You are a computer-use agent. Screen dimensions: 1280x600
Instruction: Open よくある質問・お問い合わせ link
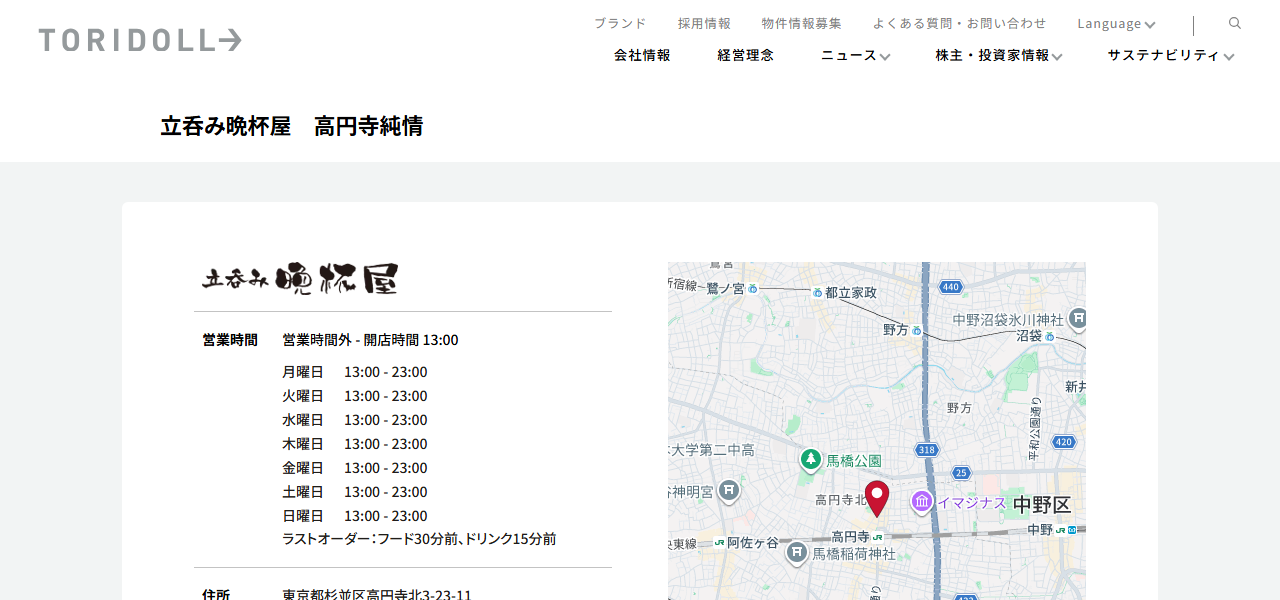[x=959, y=23]
